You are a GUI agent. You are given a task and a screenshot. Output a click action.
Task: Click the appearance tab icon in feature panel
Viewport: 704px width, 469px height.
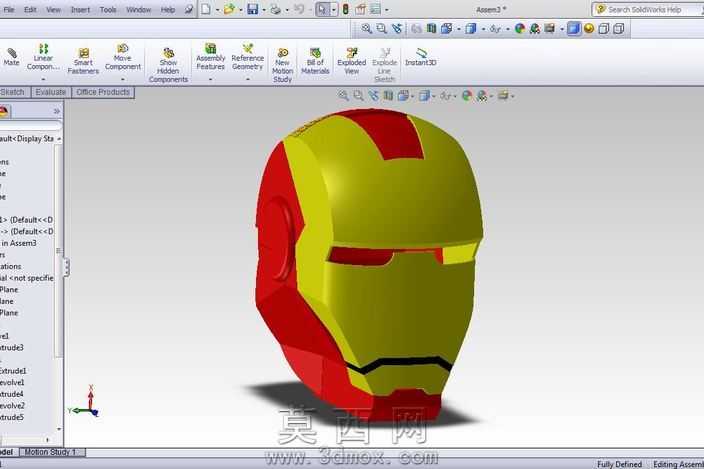[x=4, y=111]
